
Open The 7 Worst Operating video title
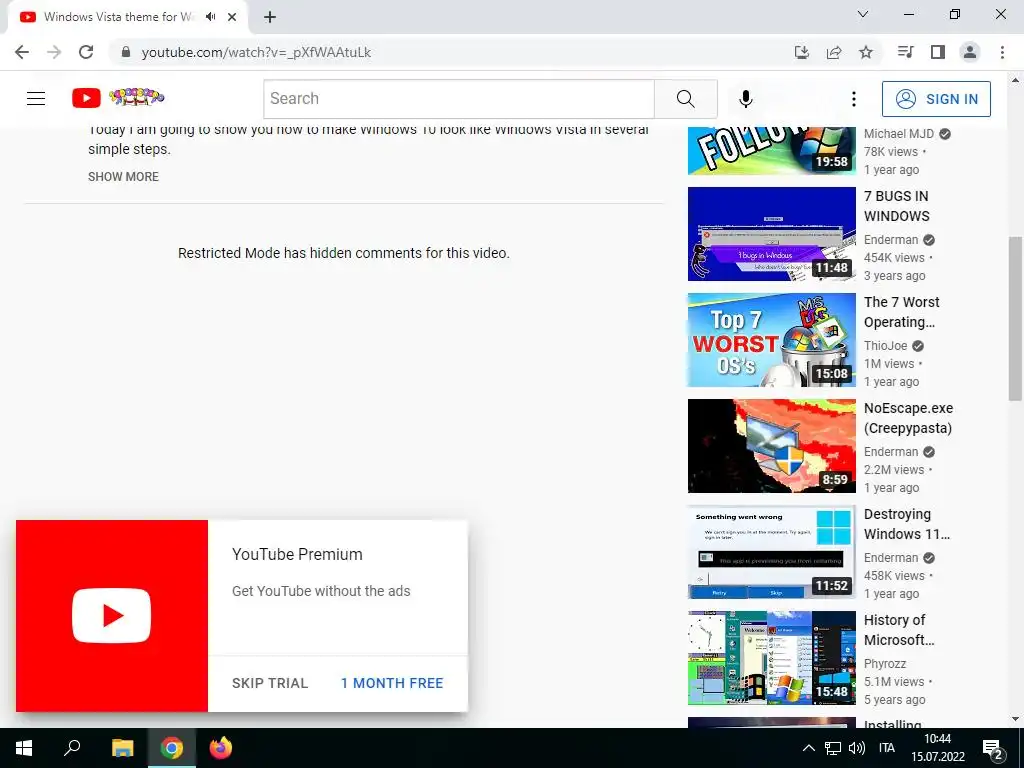pos(901,312)
